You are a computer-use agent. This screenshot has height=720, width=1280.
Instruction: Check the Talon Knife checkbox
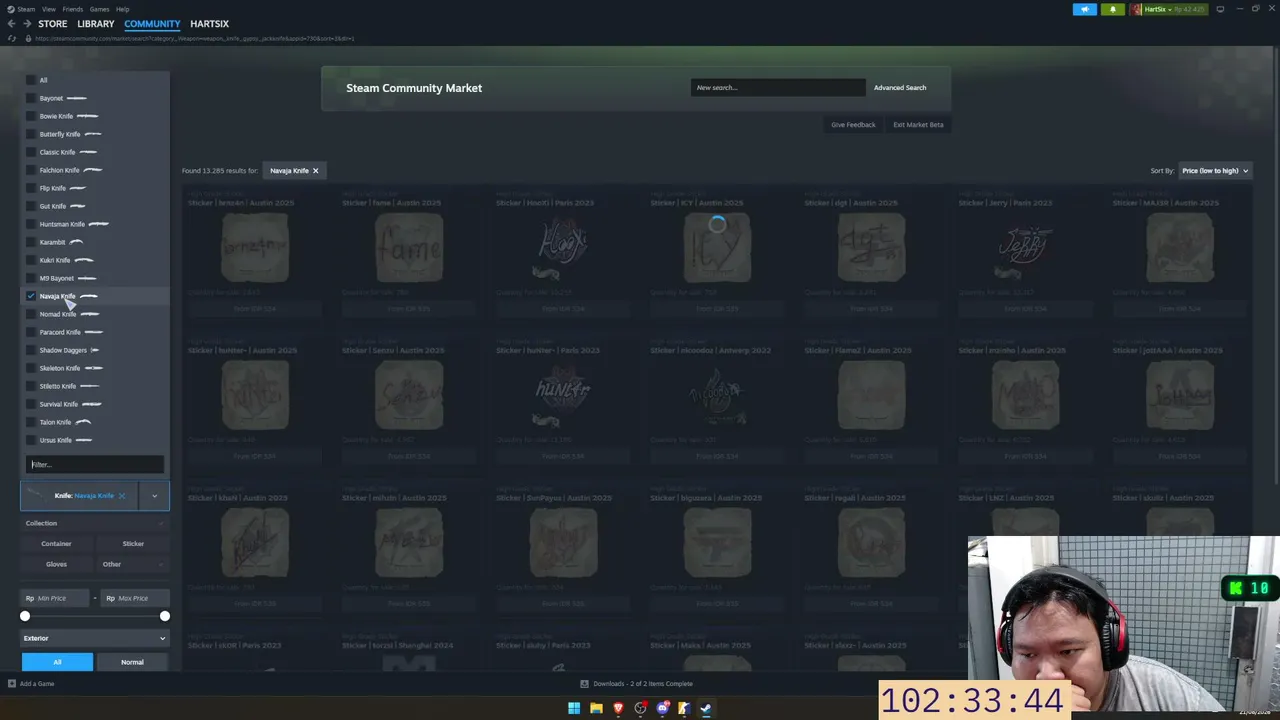coord(31,422)
